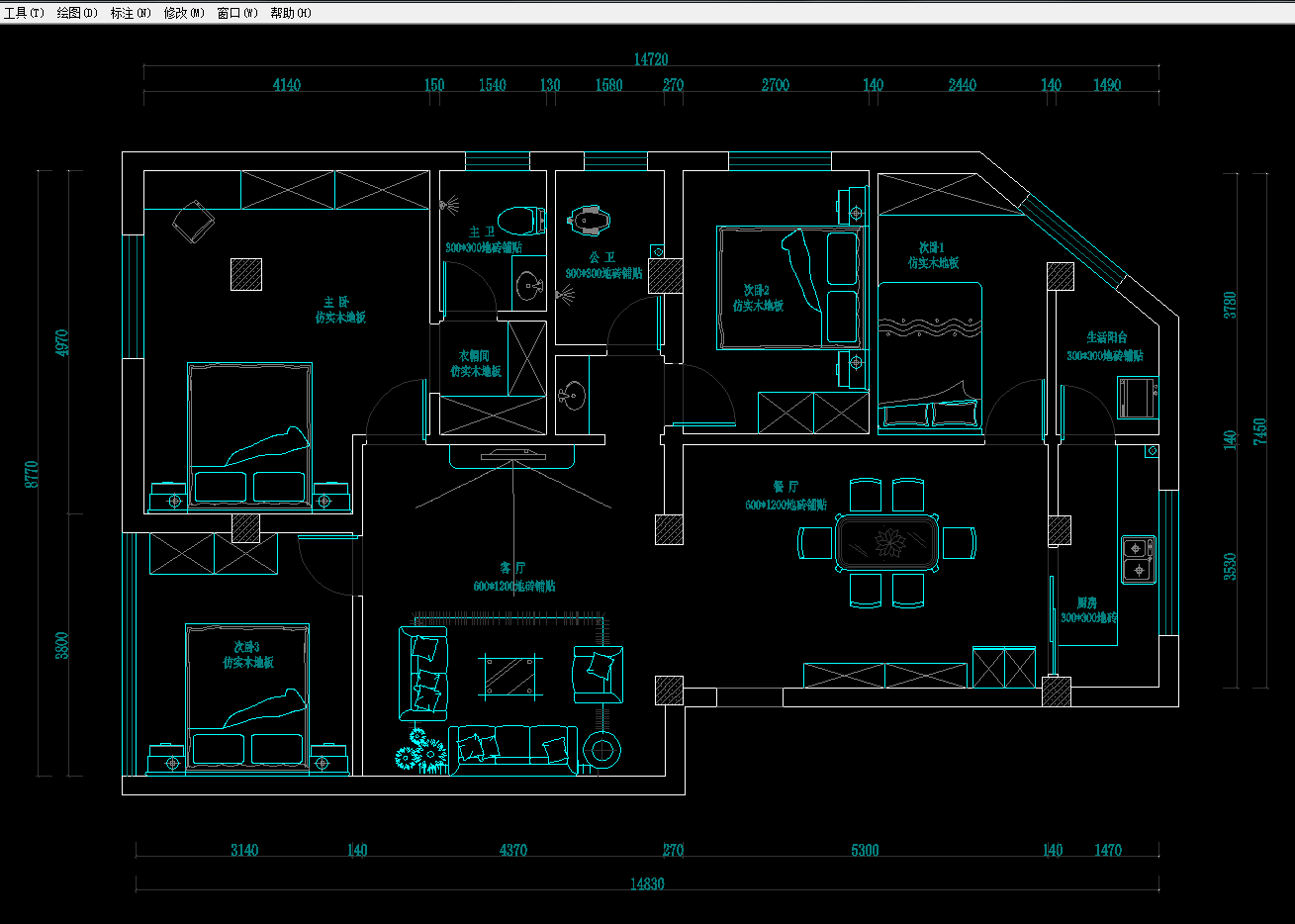Select the 生活阳台 room label
The width and height of the screenshot is (1295, 924).
tap(1106, 337)
